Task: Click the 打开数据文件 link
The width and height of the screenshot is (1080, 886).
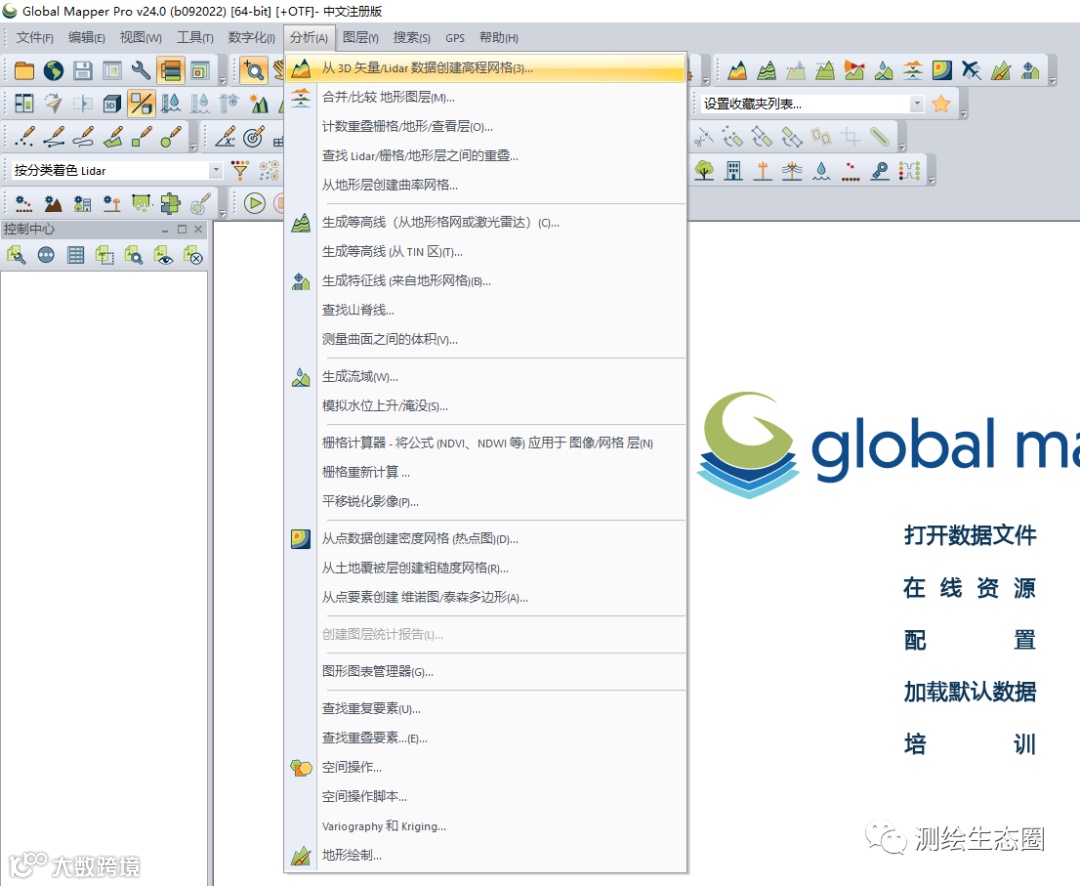Action: (x=970, y=535)
